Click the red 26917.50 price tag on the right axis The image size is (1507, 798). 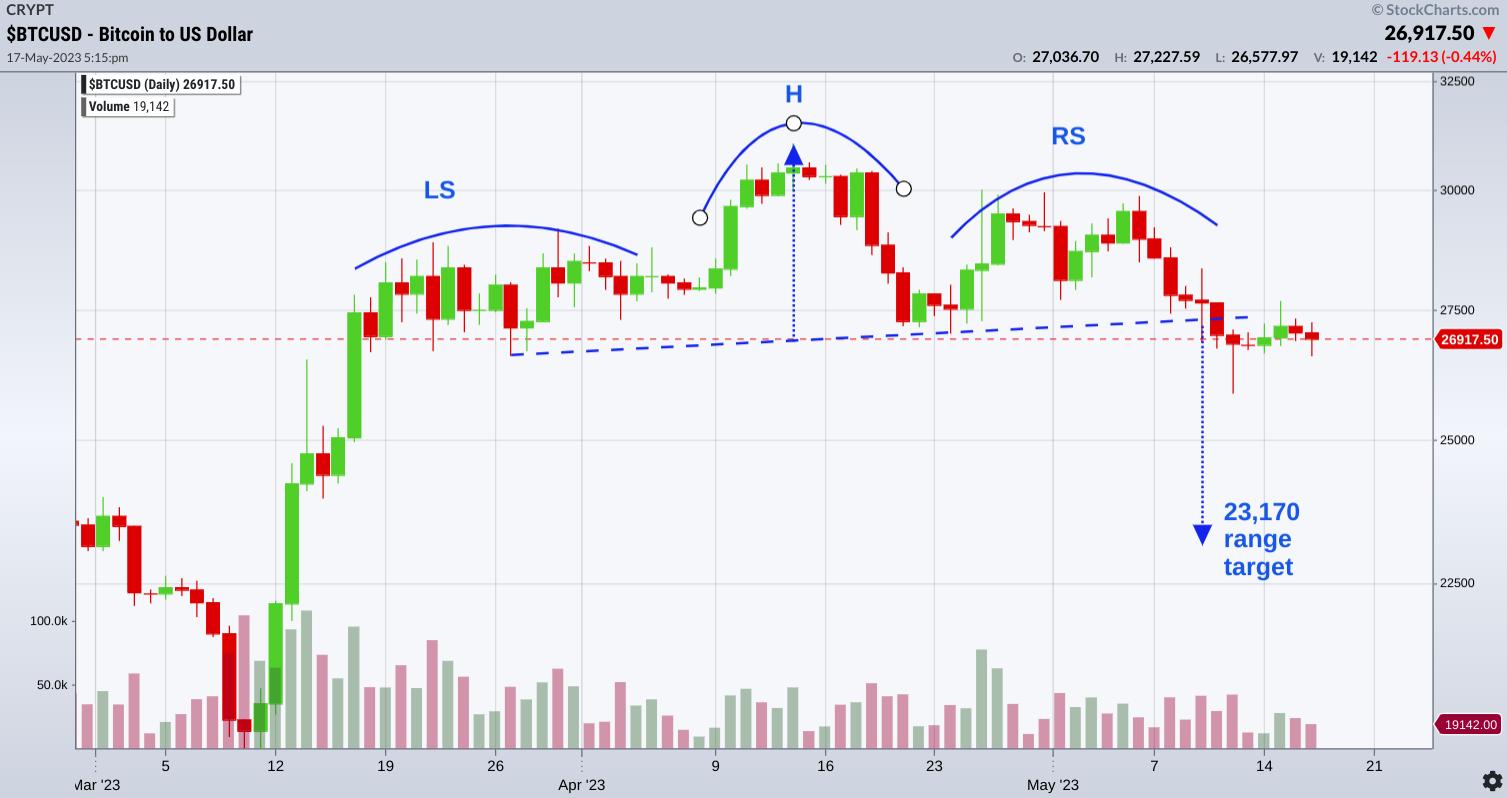coord(1468,340)
